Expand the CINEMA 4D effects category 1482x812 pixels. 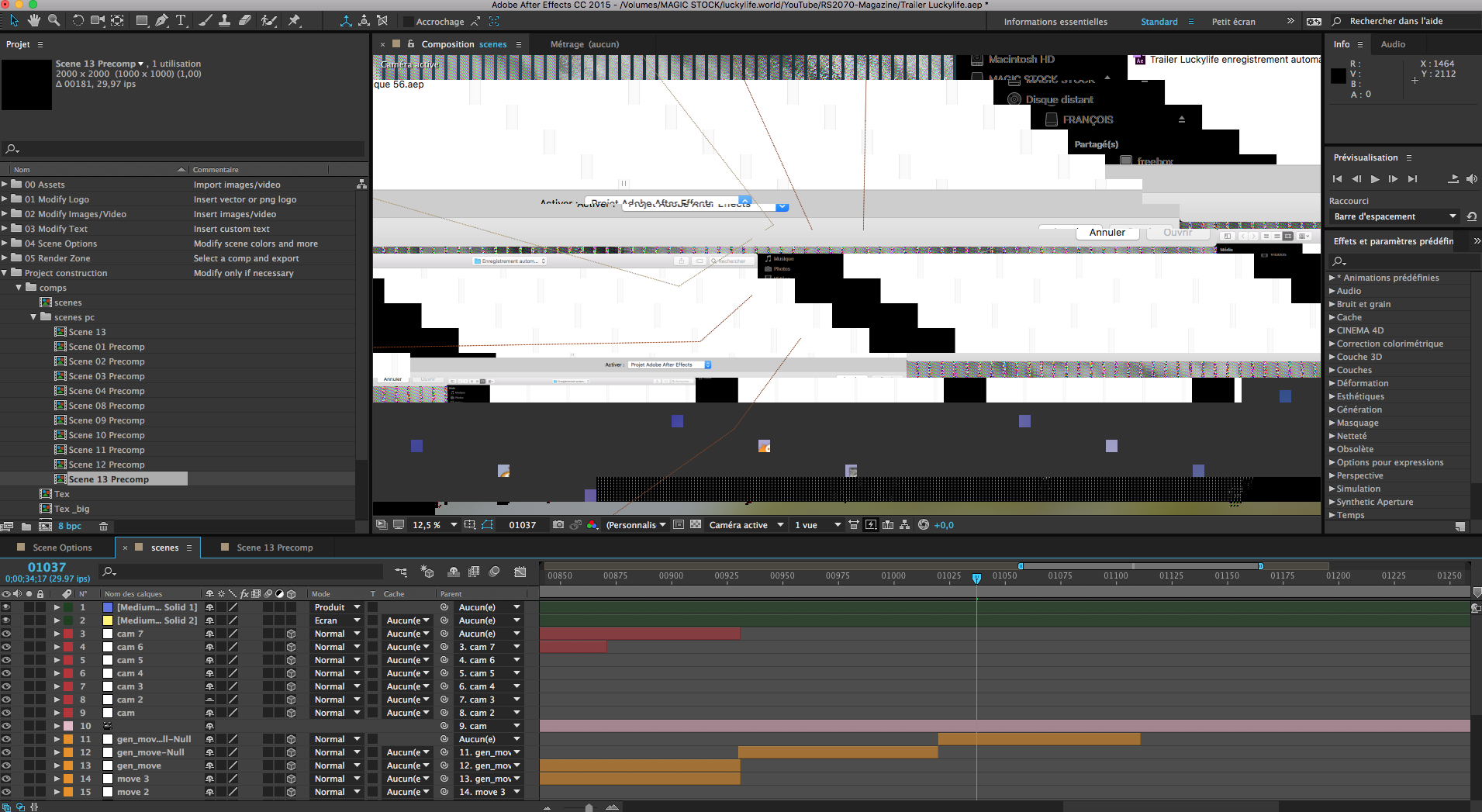point(1332,330)
